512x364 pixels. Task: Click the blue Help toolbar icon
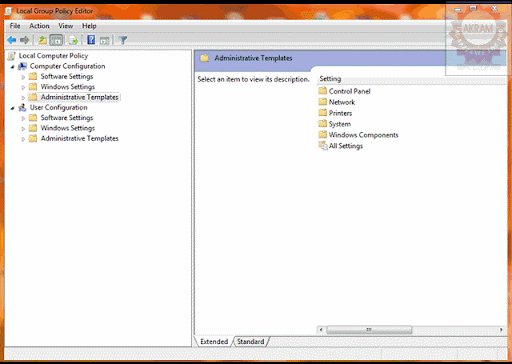pyautogui.click(x=91, y=40)
